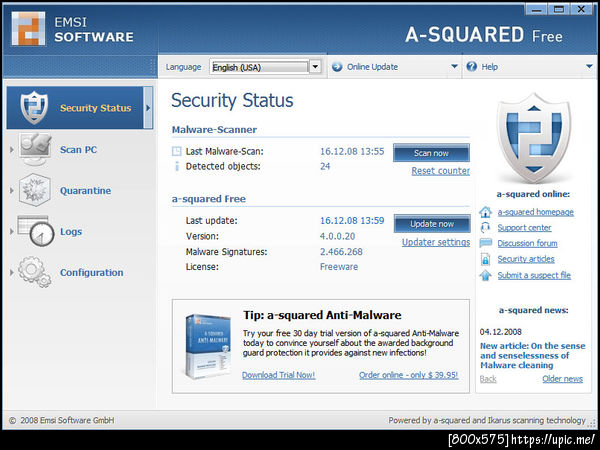Click the info icon beside Detected objects
Image resolution: width=600 pixels, height=450 pixels.
point(177,166)
